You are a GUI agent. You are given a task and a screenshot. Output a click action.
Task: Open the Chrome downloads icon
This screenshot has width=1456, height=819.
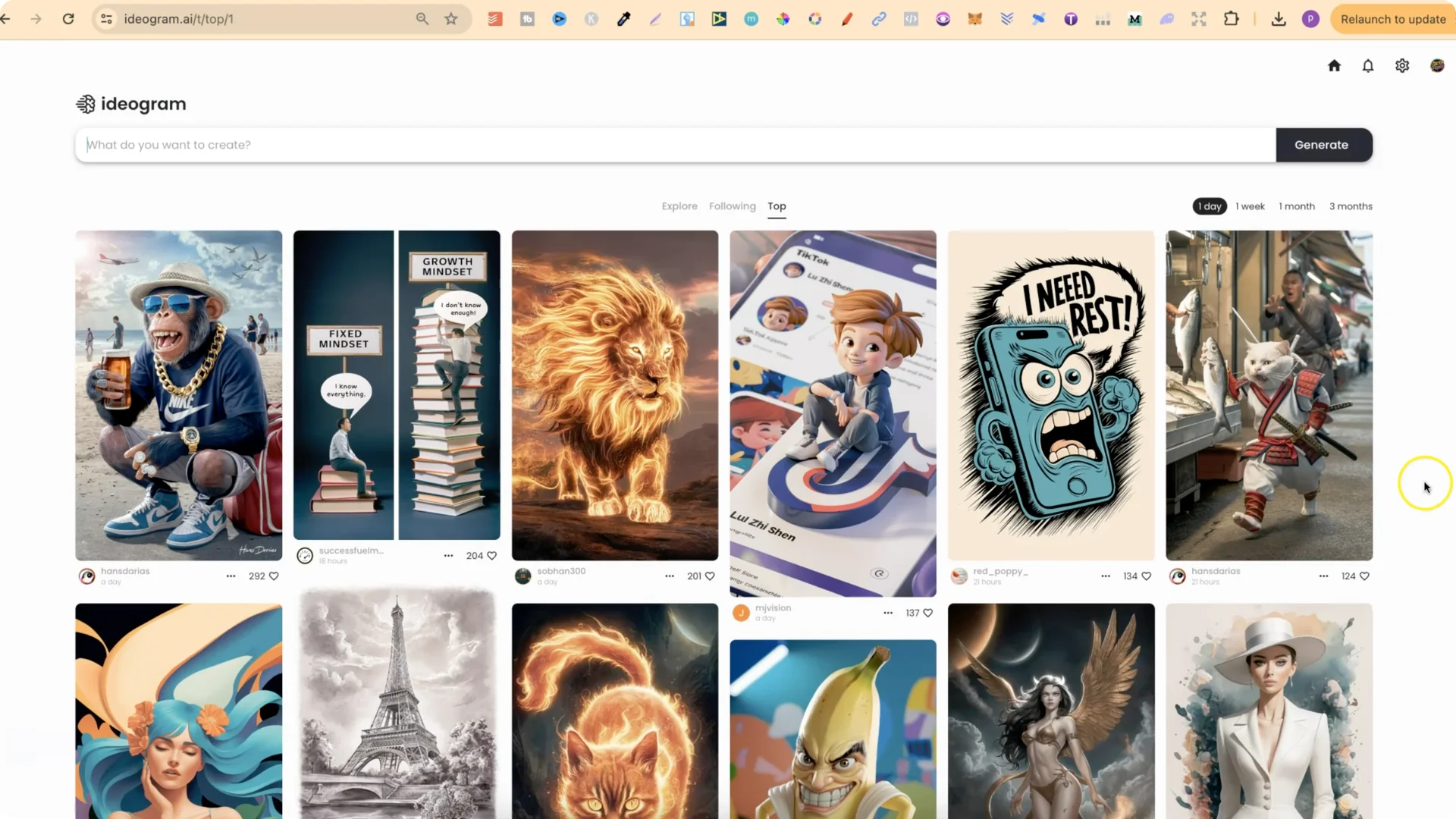coord(1279,19)
